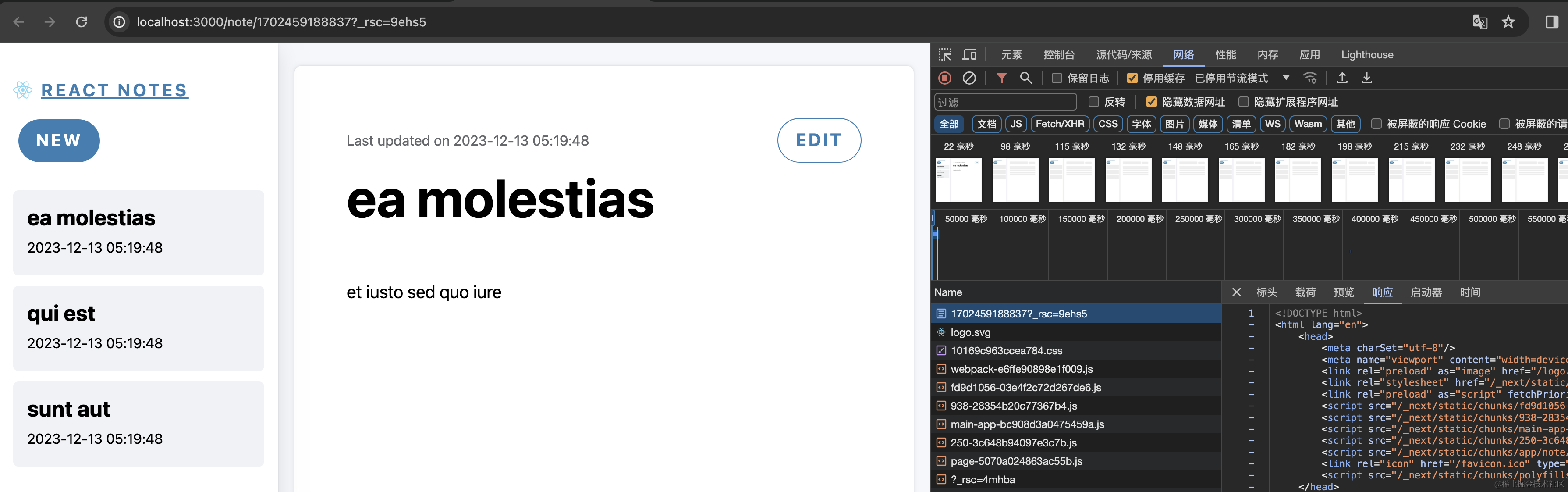The width and height of the screenshot is (1568, 492).
Task: Close the request details panel
Action: pyautogui.click(x=1236, y=292)
